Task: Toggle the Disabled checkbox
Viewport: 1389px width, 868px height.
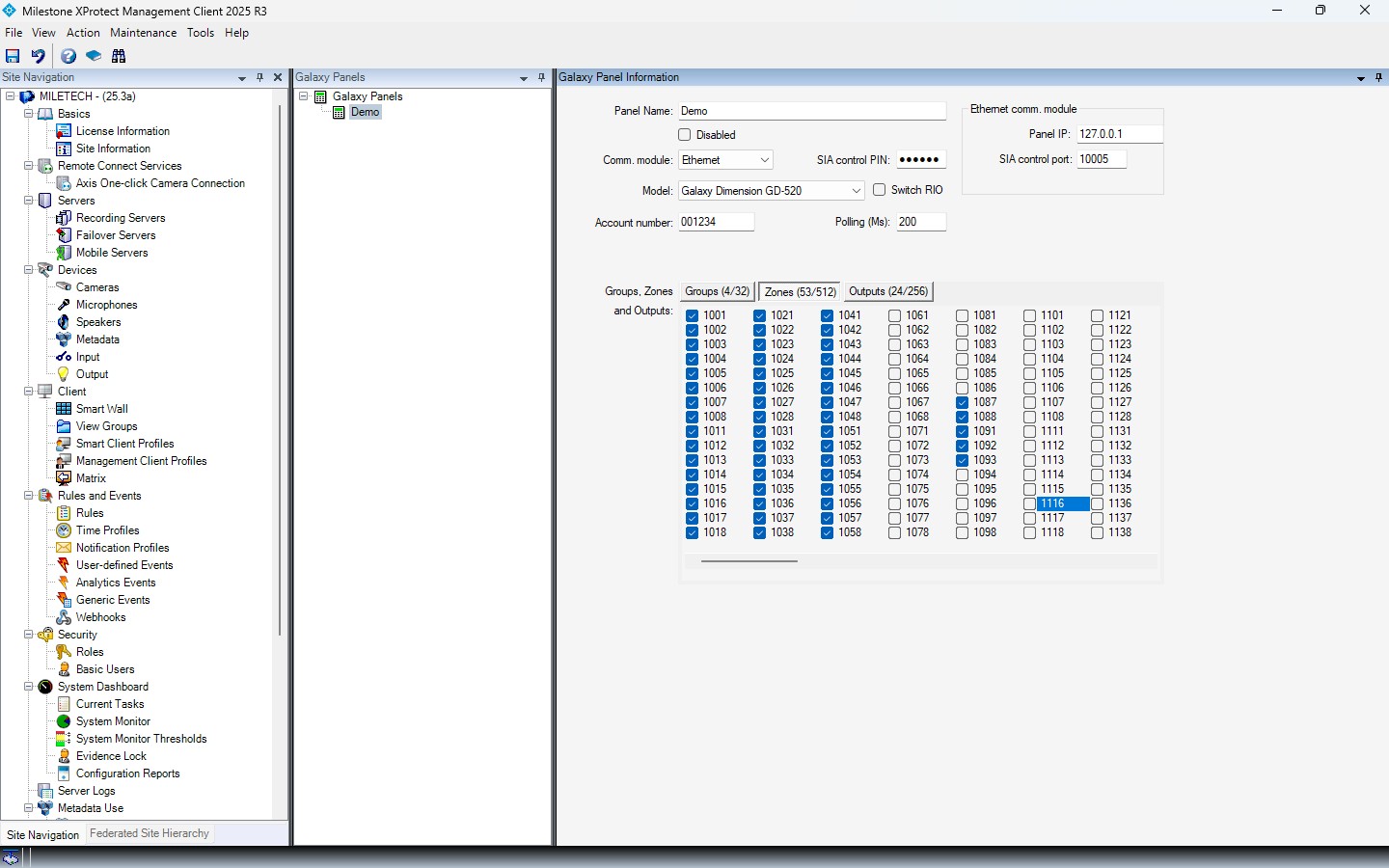Action: (x=685, y=135)
